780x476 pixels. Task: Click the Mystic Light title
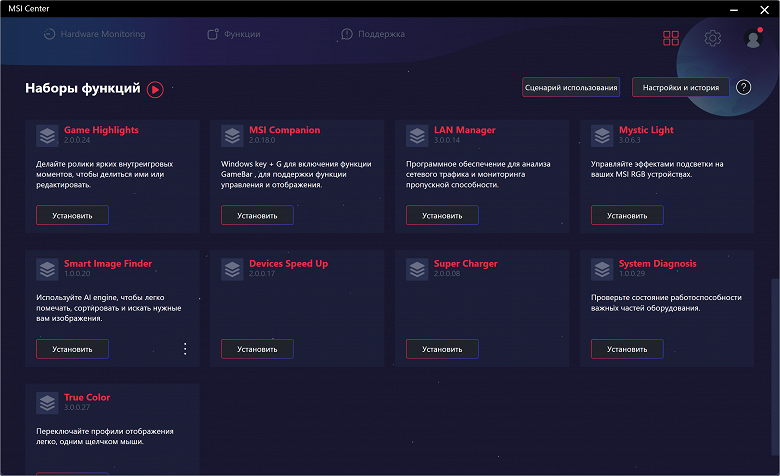(646, 130)
